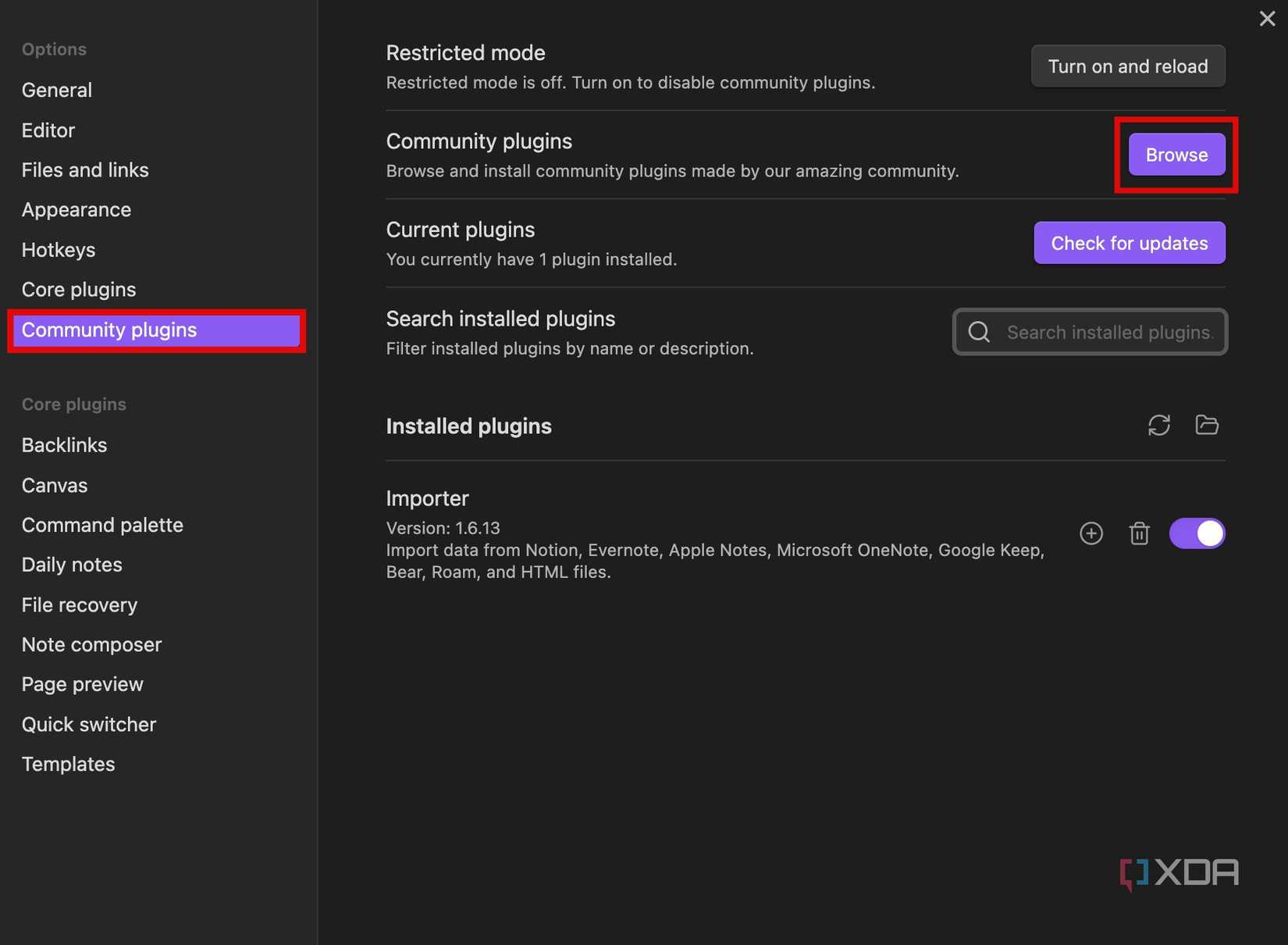Click the reload plugins icon
This screenshot has width=1288, height=945.
coord(1158,425)
